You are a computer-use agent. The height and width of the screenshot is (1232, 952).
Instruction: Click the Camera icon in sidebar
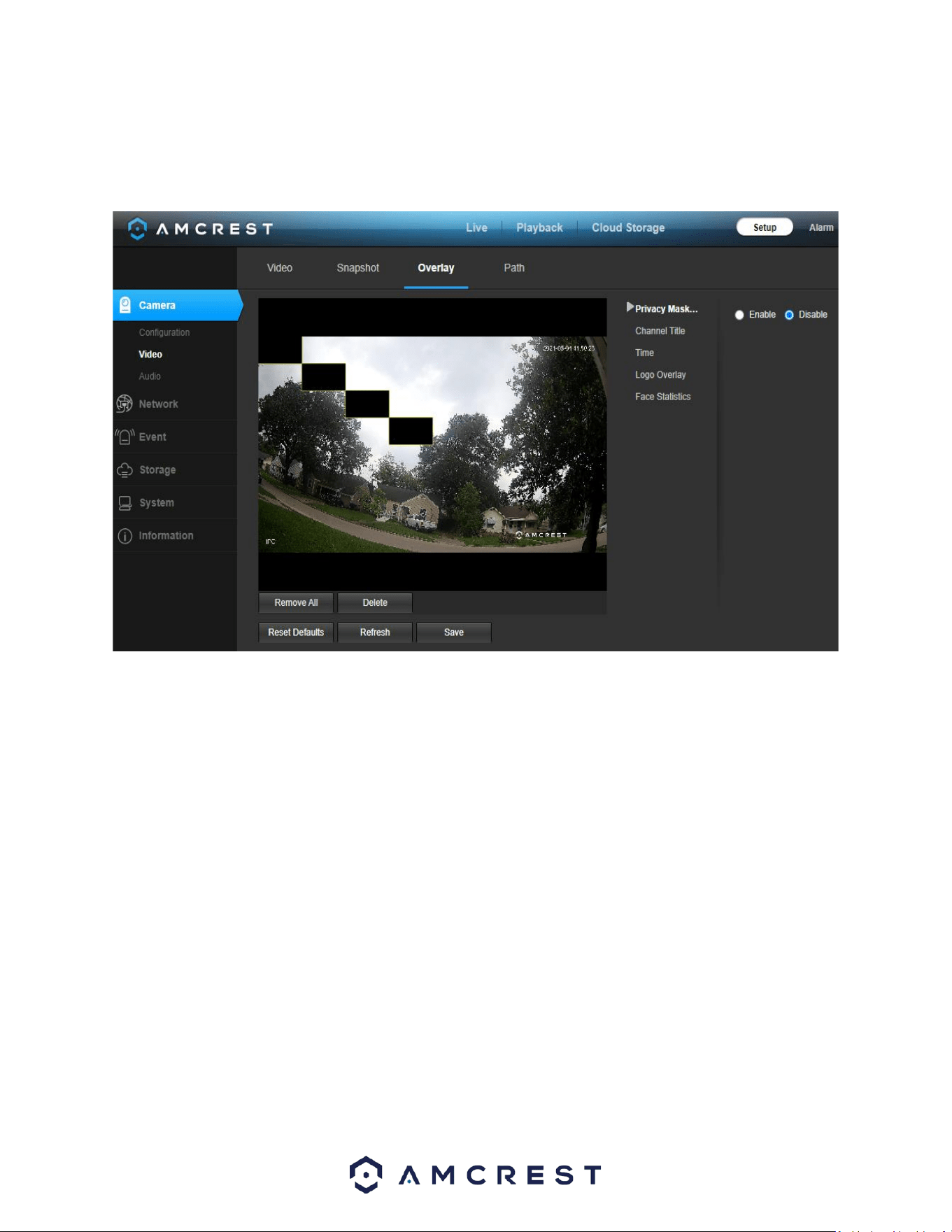(125, 305)
